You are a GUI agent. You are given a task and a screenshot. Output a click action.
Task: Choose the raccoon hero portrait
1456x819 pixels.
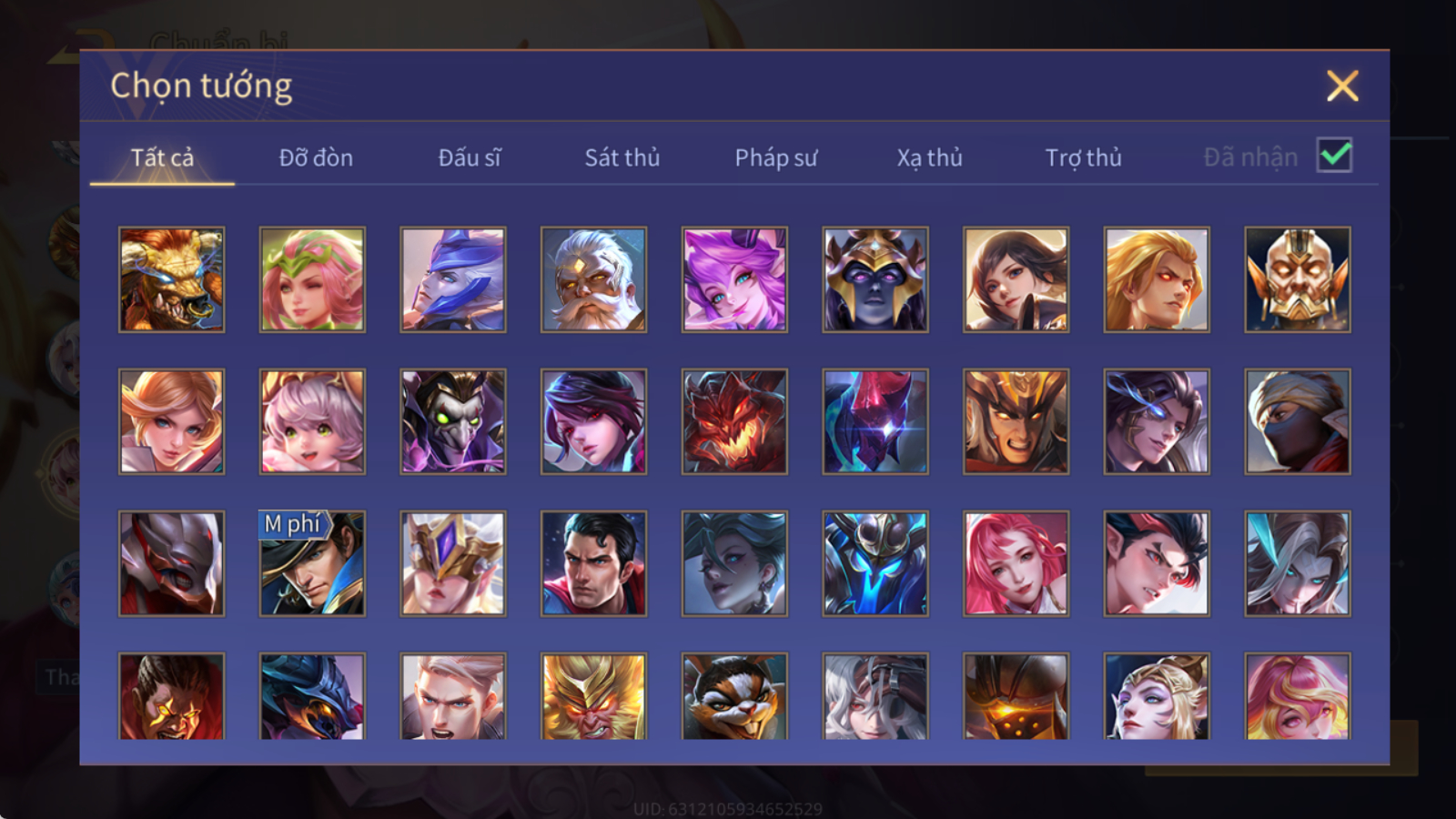734,696
